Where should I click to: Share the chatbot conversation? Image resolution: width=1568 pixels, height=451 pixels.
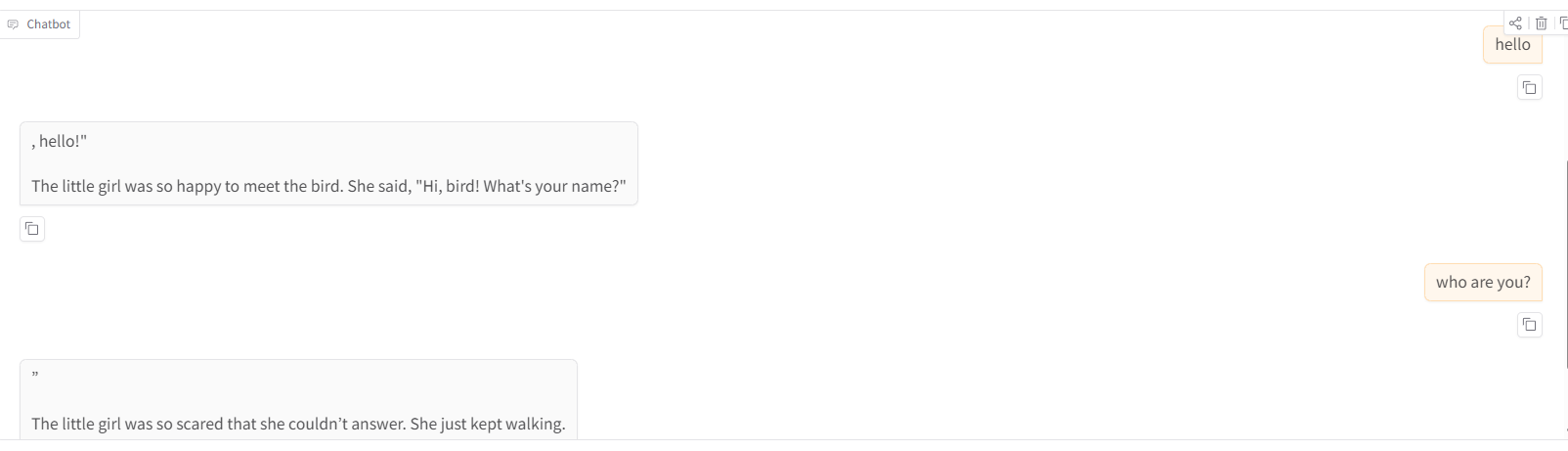tap(1515, 23)
